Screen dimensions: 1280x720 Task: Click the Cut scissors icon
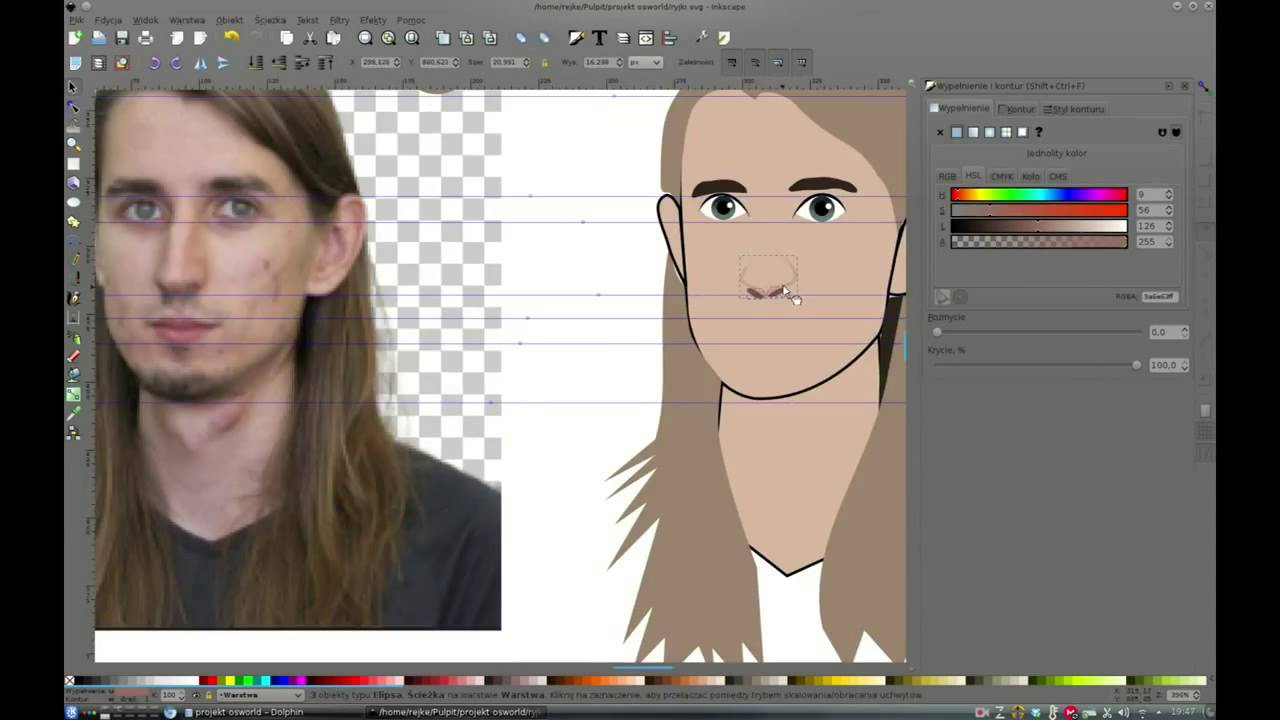tap(310, 38)
